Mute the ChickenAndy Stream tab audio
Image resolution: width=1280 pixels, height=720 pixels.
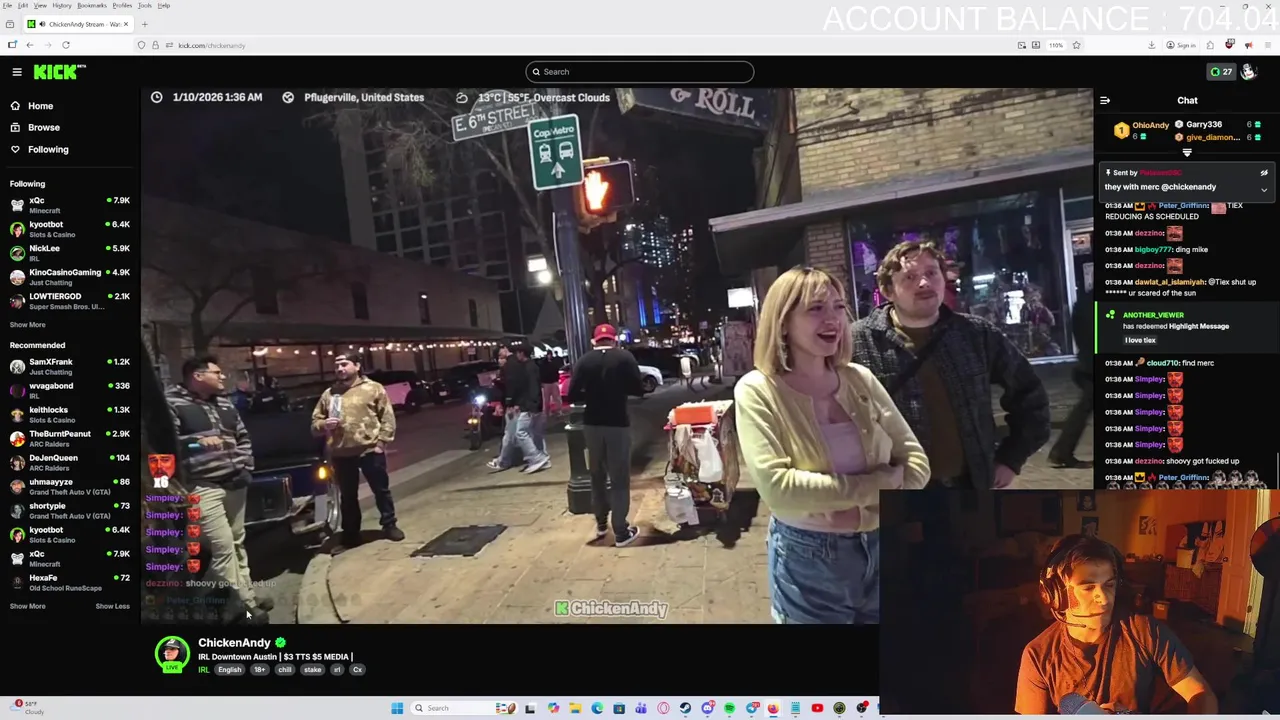click(x=42, y=24)
